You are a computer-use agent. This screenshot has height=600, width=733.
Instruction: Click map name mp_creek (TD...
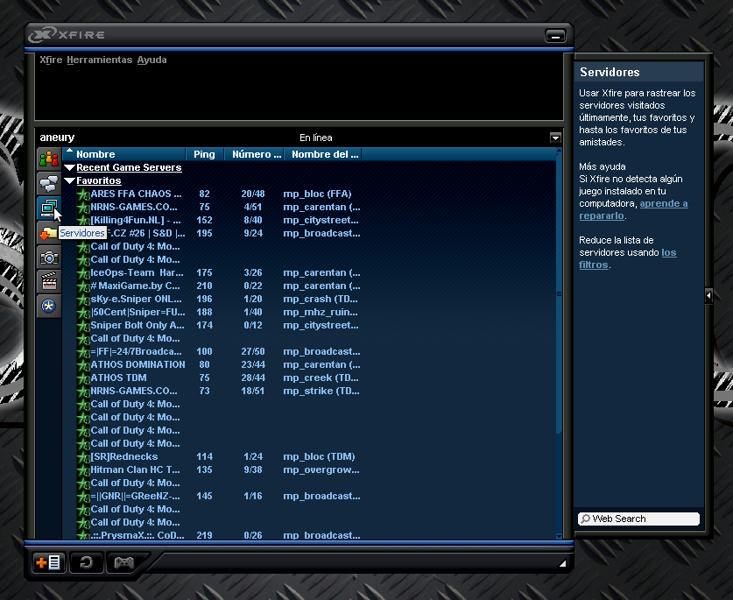click(x=320, y=378)
